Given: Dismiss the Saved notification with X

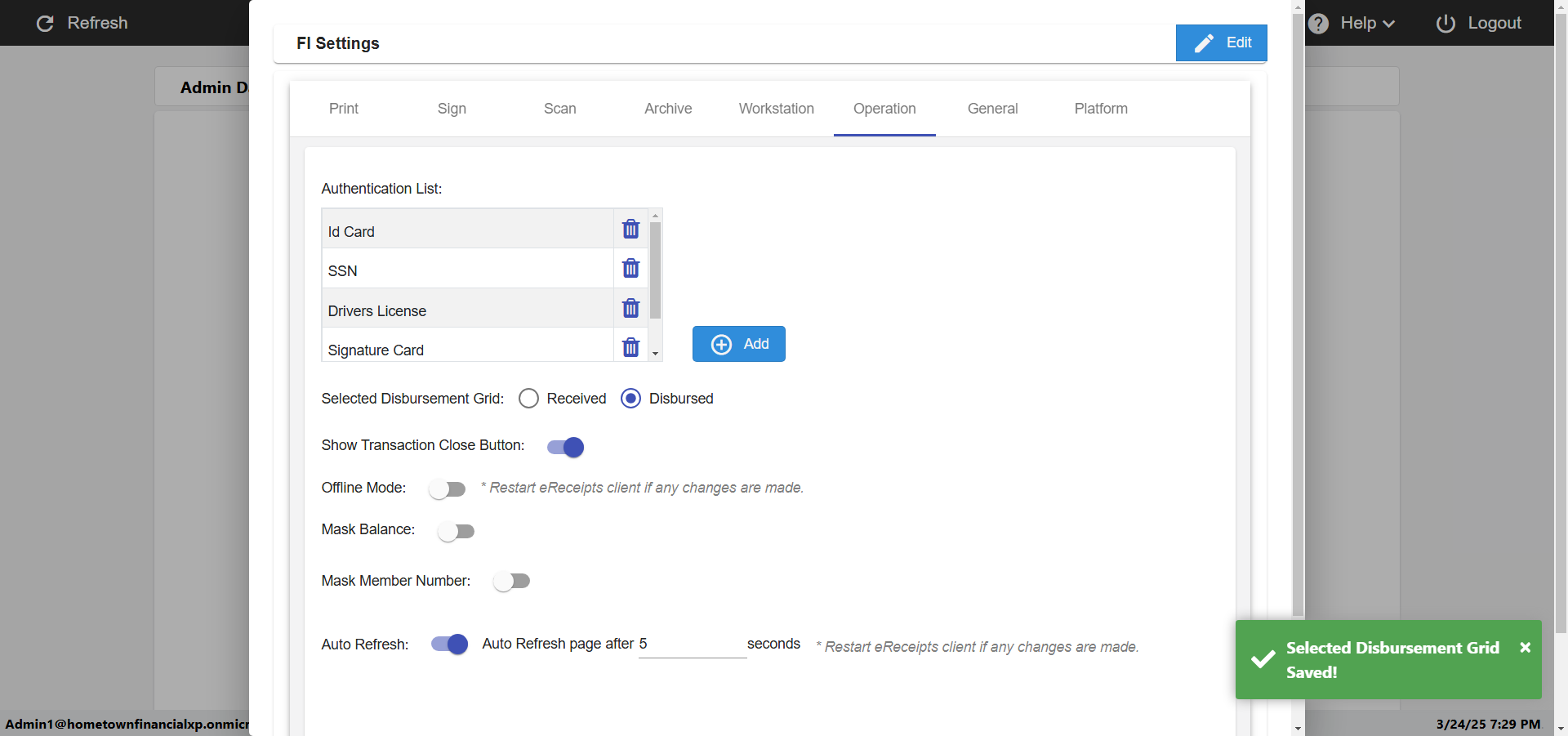Looking at the screenshot, I should [1525, 647].
